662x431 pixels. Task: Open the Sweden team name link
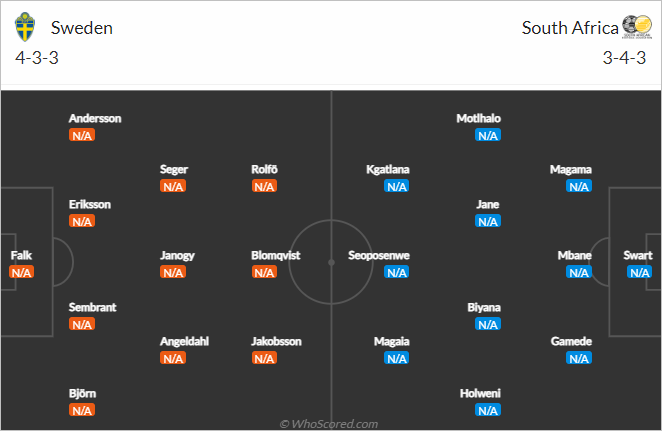tap(82, 28)
